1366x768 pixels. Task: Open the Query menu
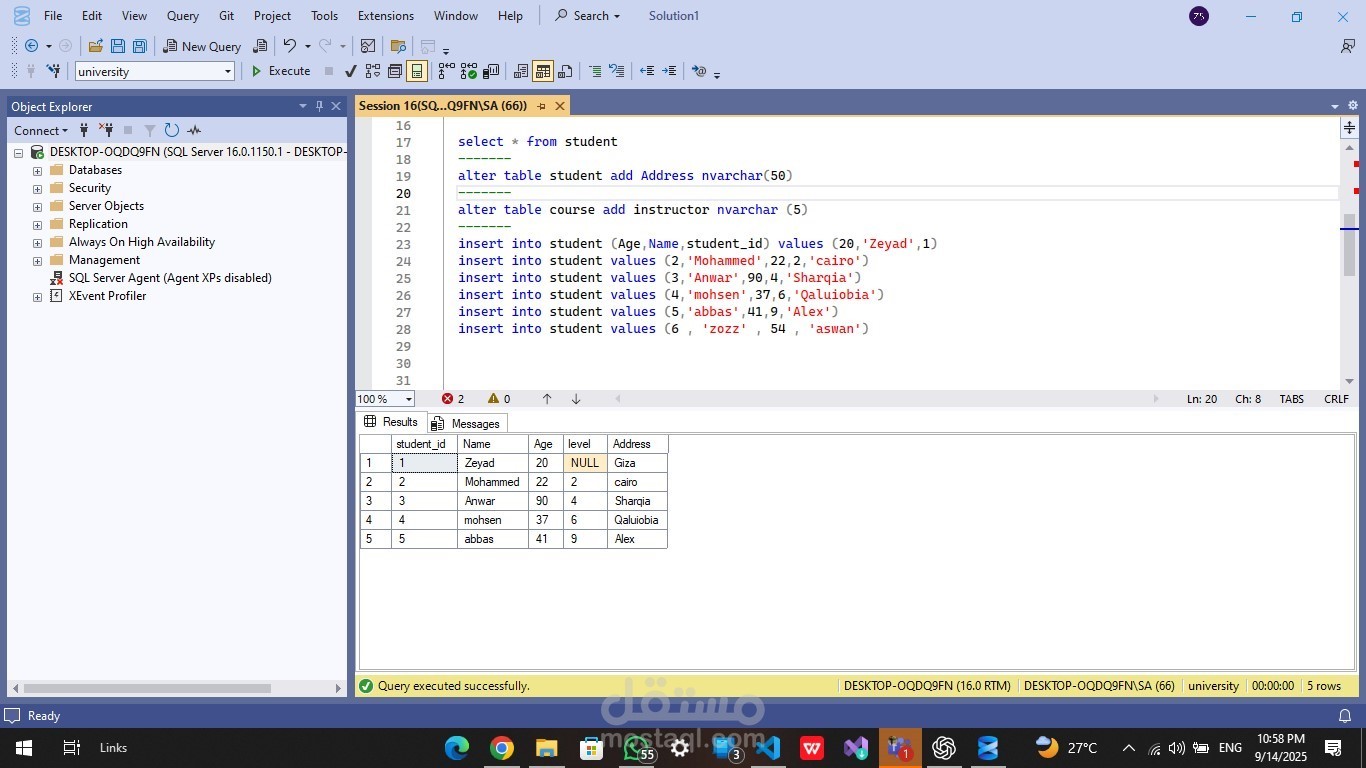(x=182, y=16)
